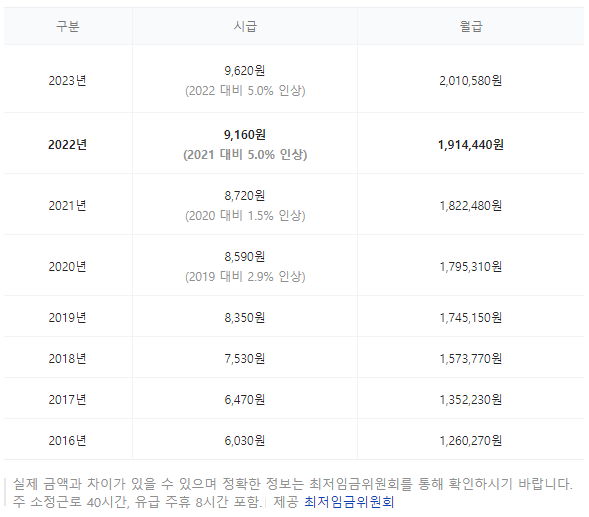The width and height of the screenshot is (589, 517).
Task: Open the 최저임금위원회 source link
Action: pyautogui.click(x=349, y=502)
